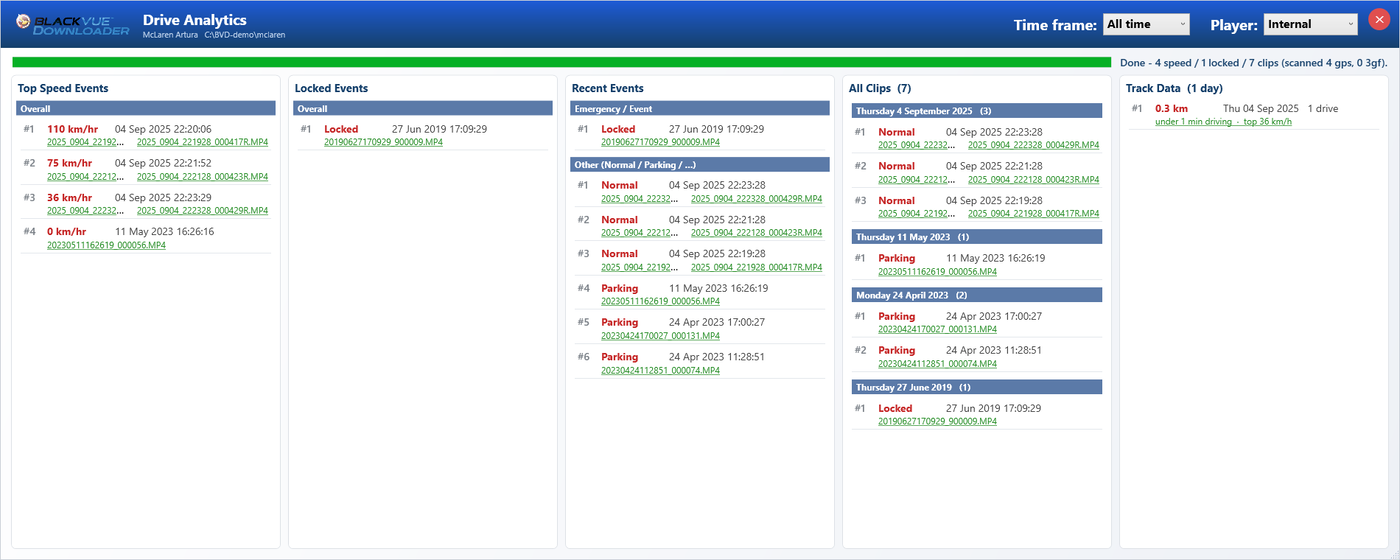
Task: Click timestamp 04 Sep 2025 22:23:29
Action: 163,198
